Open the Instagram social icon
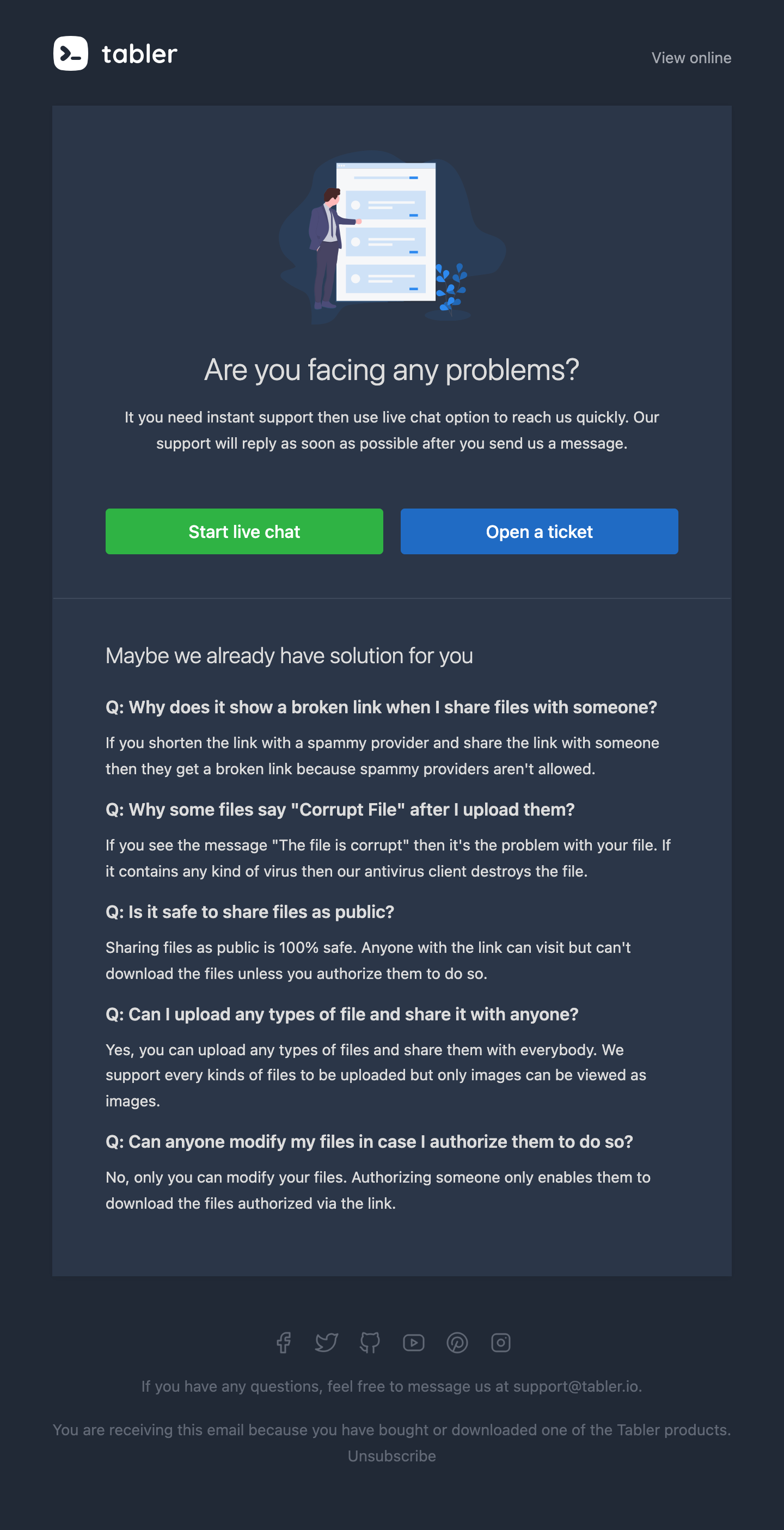The height and width of the screenshot is (1530, 784). coord(501,1342)
